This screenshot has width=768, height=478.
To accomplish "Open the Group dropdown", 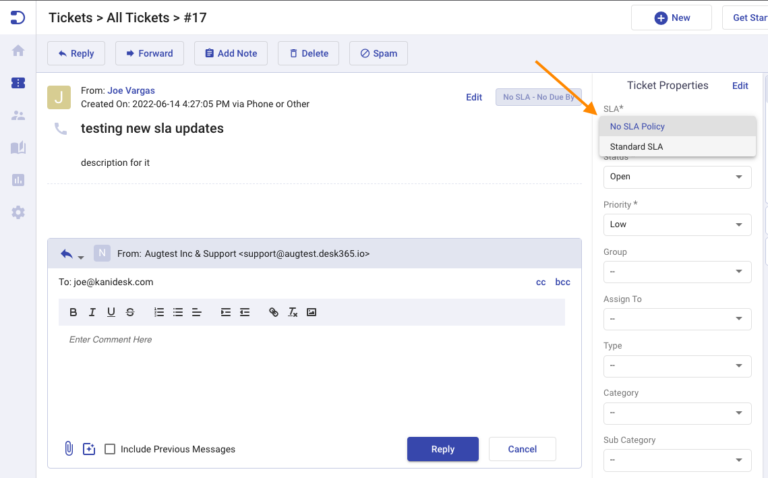I will (x=677, y=272).
